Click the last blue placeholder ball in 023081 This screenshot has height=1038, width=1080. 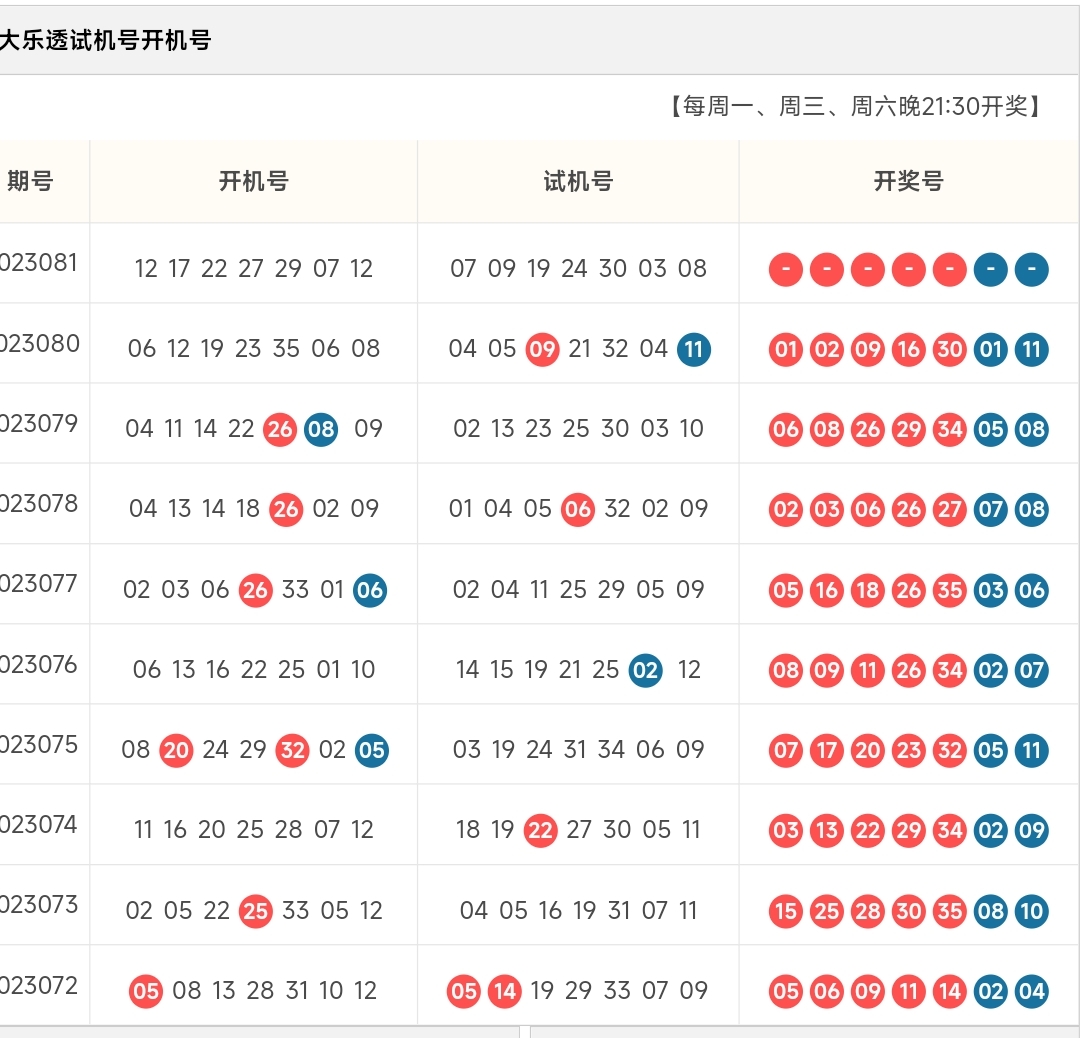pyautogui.click(x=1032, y=269)
